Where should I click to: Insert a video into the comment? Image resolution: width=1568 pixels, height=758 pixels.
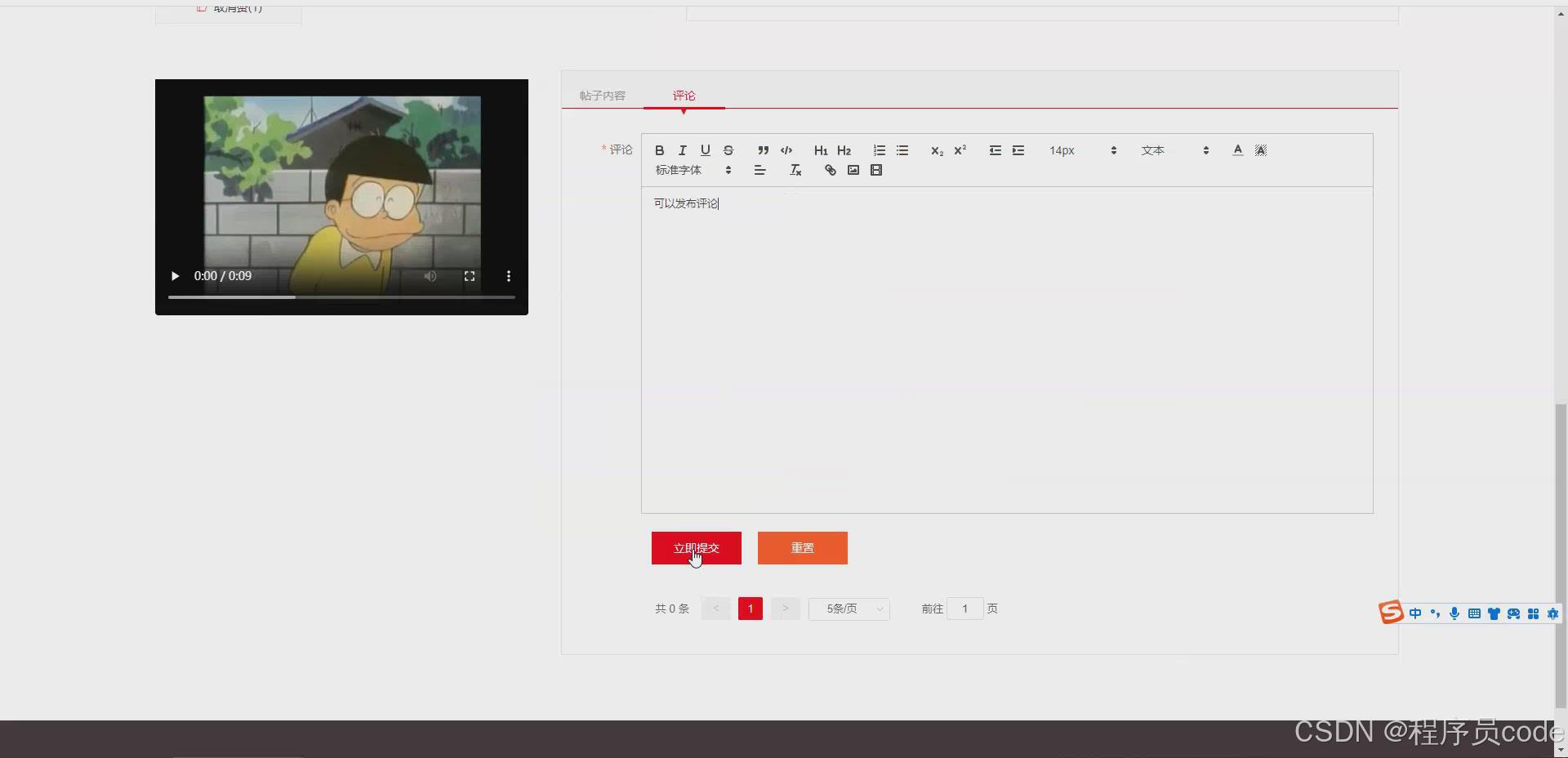point(876,170)
